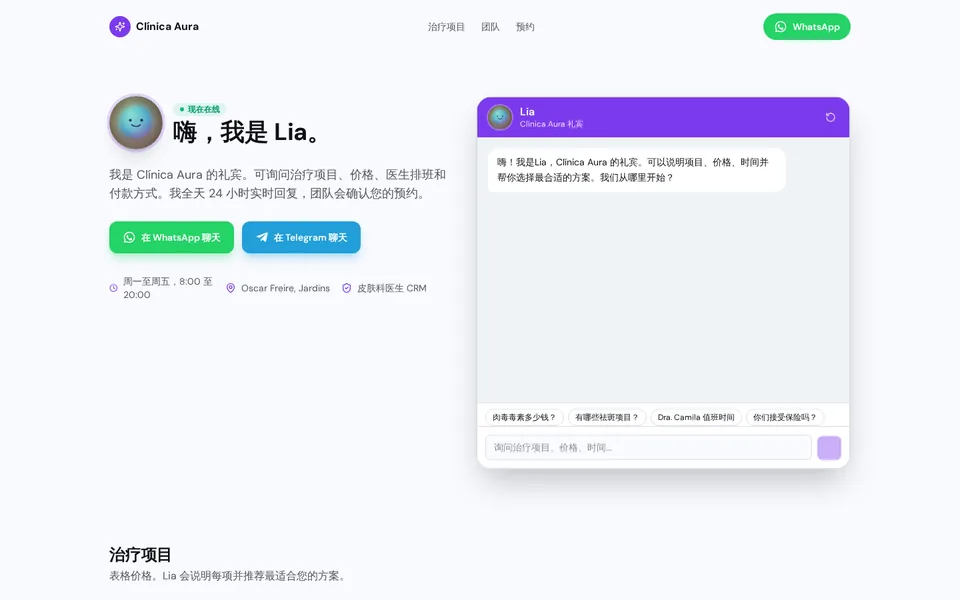Click Lia's greeting message bubble in chat
This screenshot has height=600, width=960.
[x=636, y=170]
